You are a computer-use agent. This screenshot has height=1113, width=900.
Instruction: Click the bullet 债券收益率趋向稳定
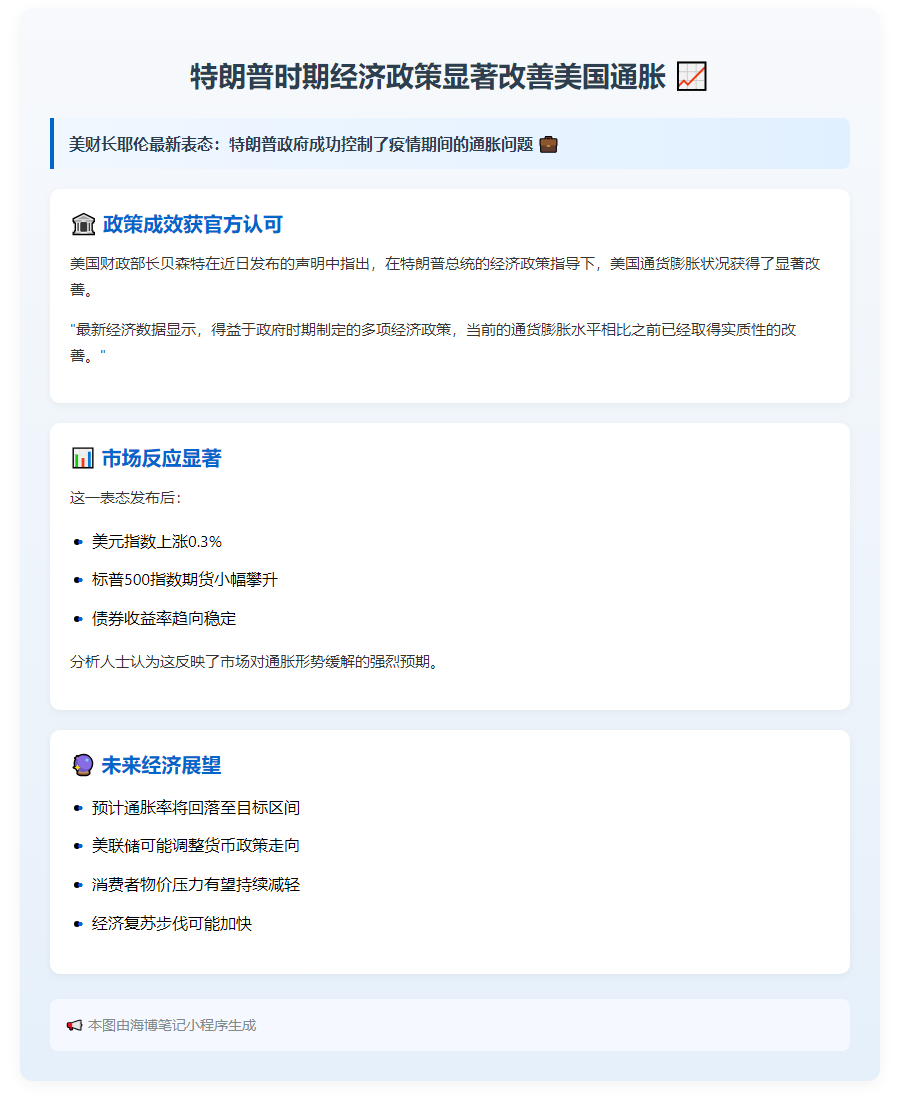164,619
